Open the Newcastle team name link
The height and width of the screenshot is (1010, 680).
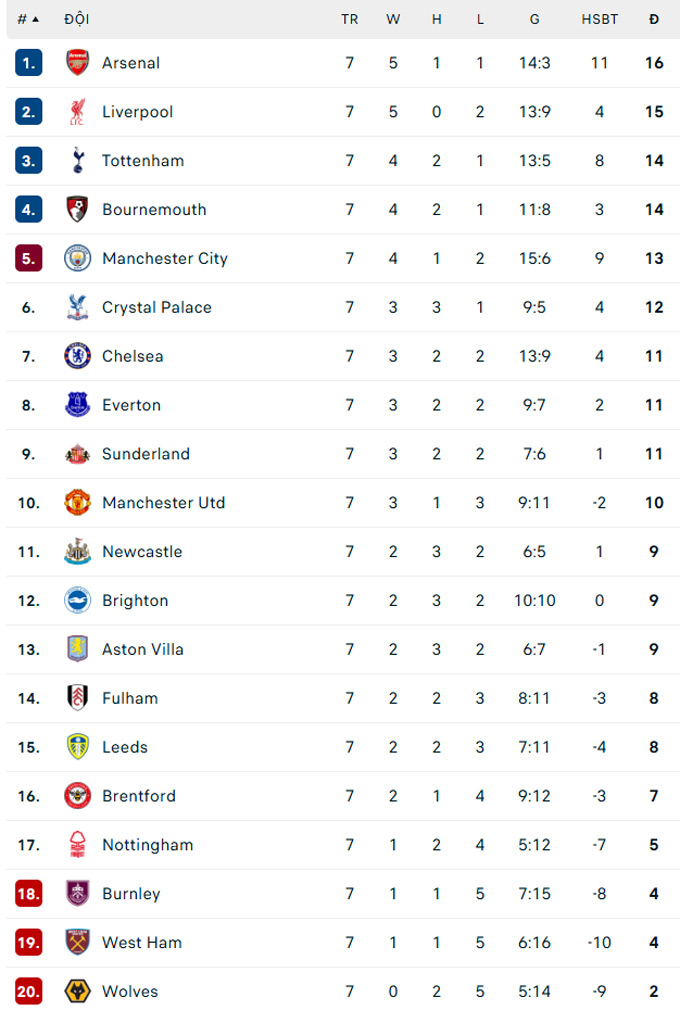pos(142,551)
